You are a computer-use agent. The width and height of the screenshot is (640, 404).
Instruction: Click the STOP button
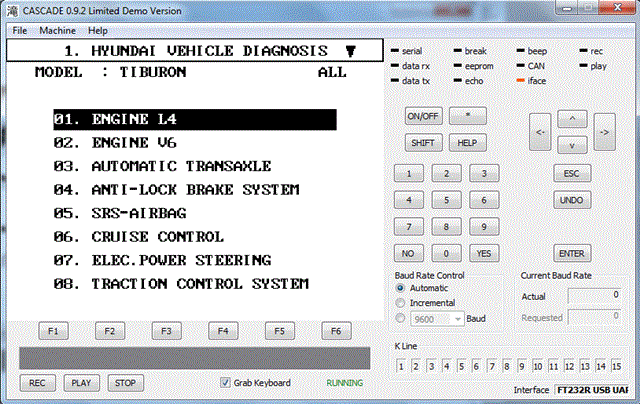tap(125, 383)
